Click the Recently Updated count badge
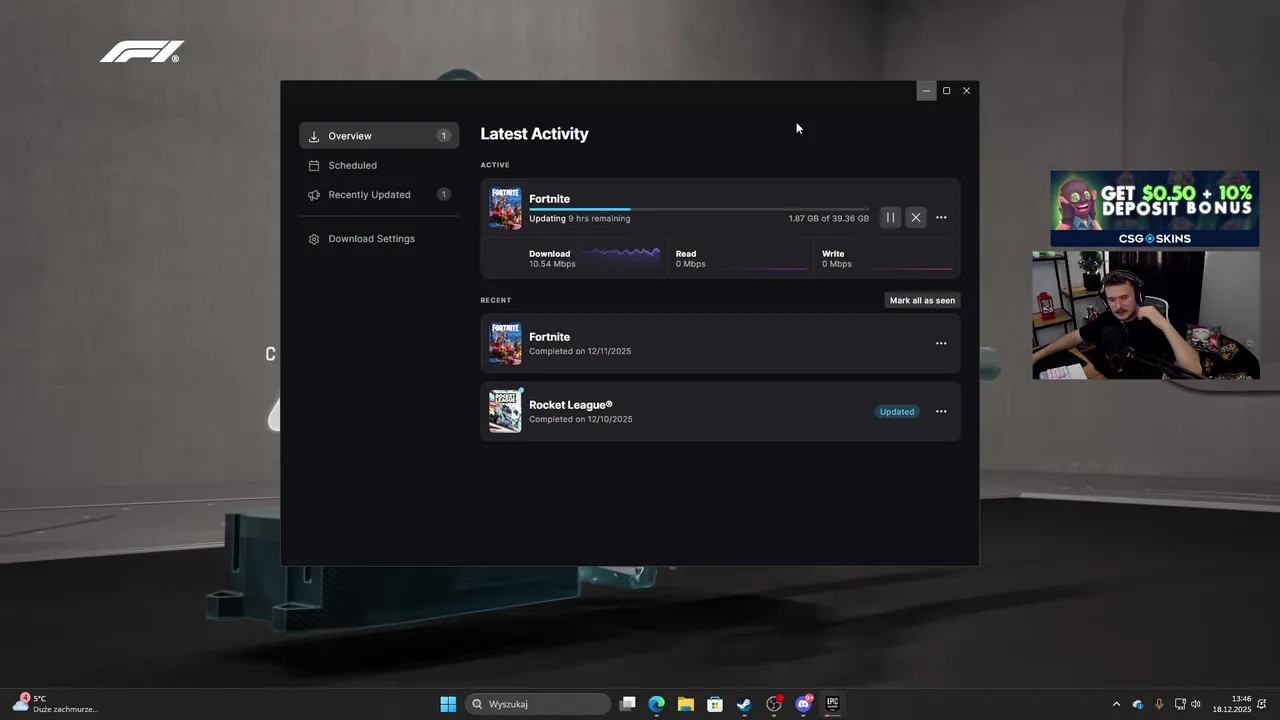This screenshot has height=720, width=1280. (x=443, y=195)
